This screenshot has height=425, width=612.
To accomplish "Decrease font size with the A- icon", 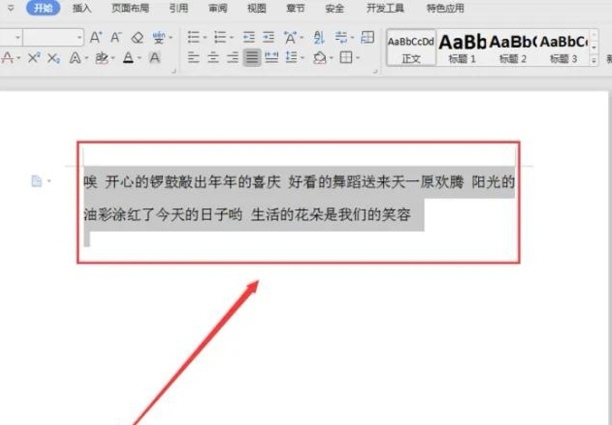I will [116, 37].
